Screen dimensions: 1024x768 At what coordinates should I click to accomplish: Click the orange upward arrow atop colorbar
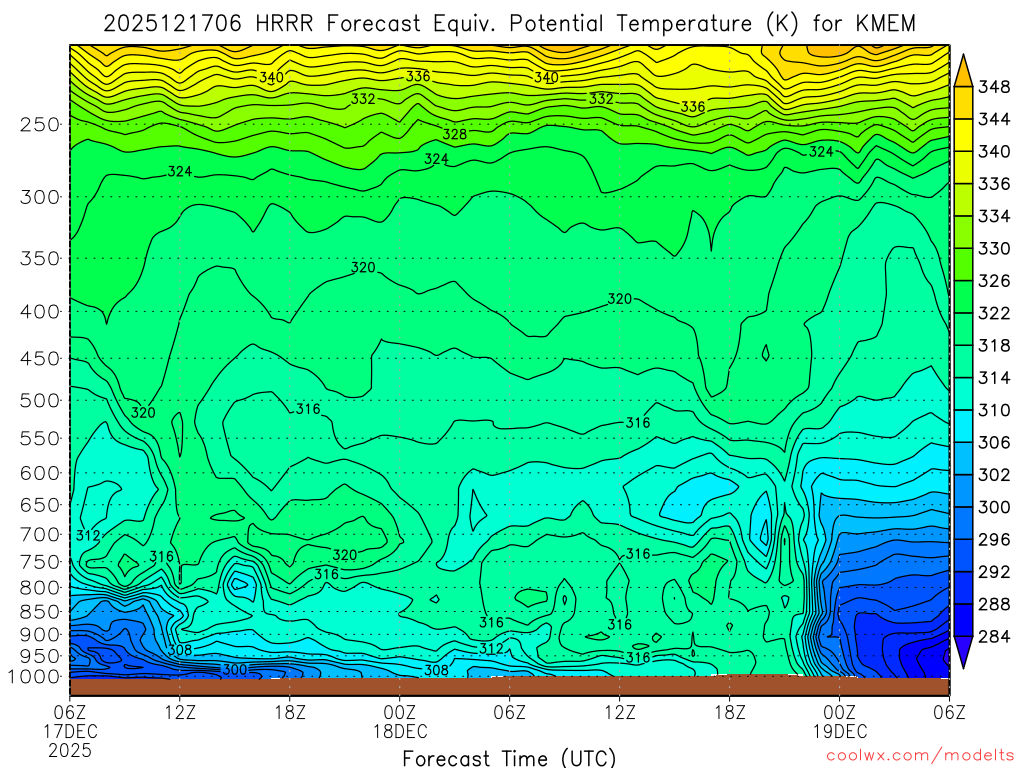(x=963, y=71)
